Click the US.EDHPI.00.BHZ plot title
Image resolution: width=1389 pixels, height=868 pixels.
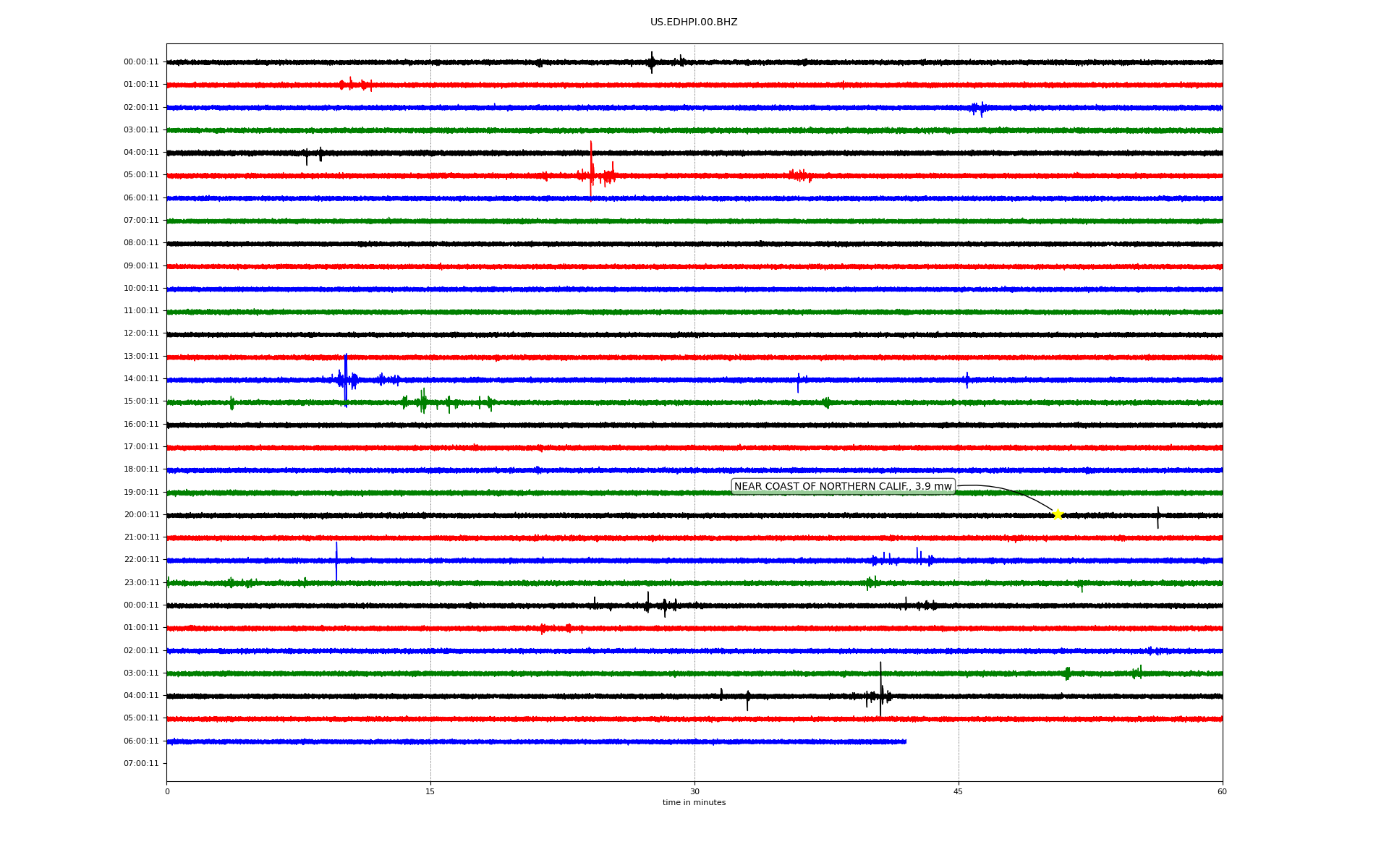[694, 22]
